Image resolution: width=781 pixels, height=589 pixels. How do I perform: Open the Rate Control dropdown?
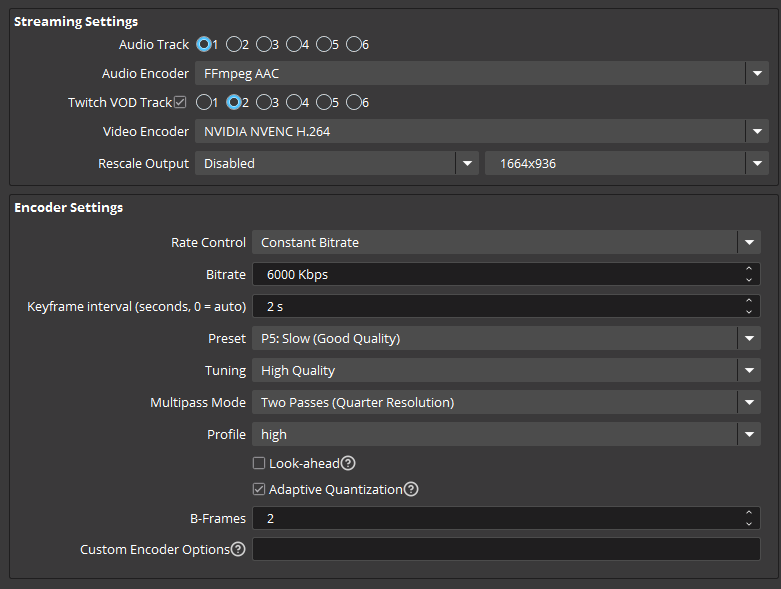(507, 242)
